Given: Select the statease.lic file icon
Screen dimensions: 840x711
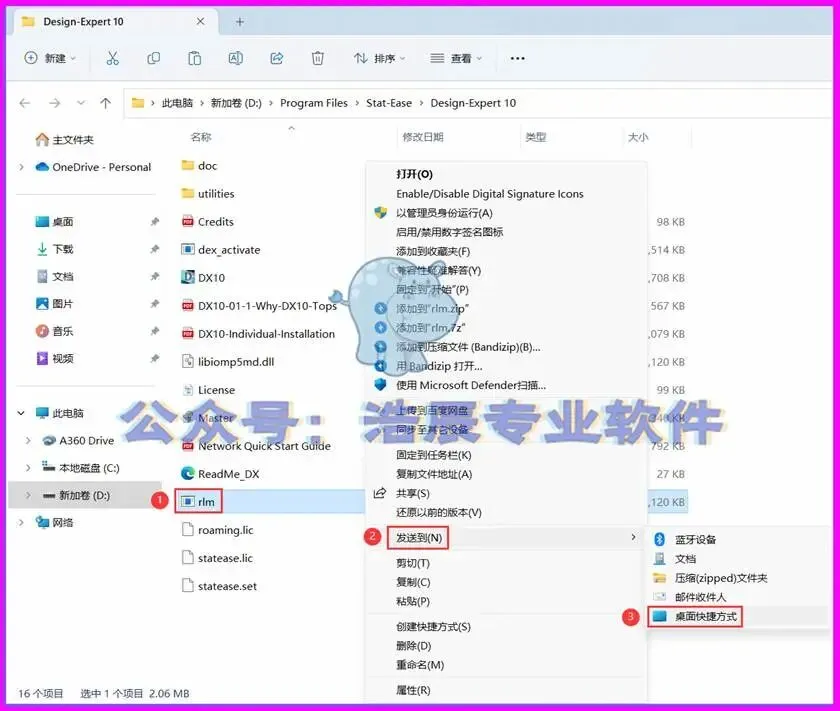Looking at the screenshot, I should 188,557.
